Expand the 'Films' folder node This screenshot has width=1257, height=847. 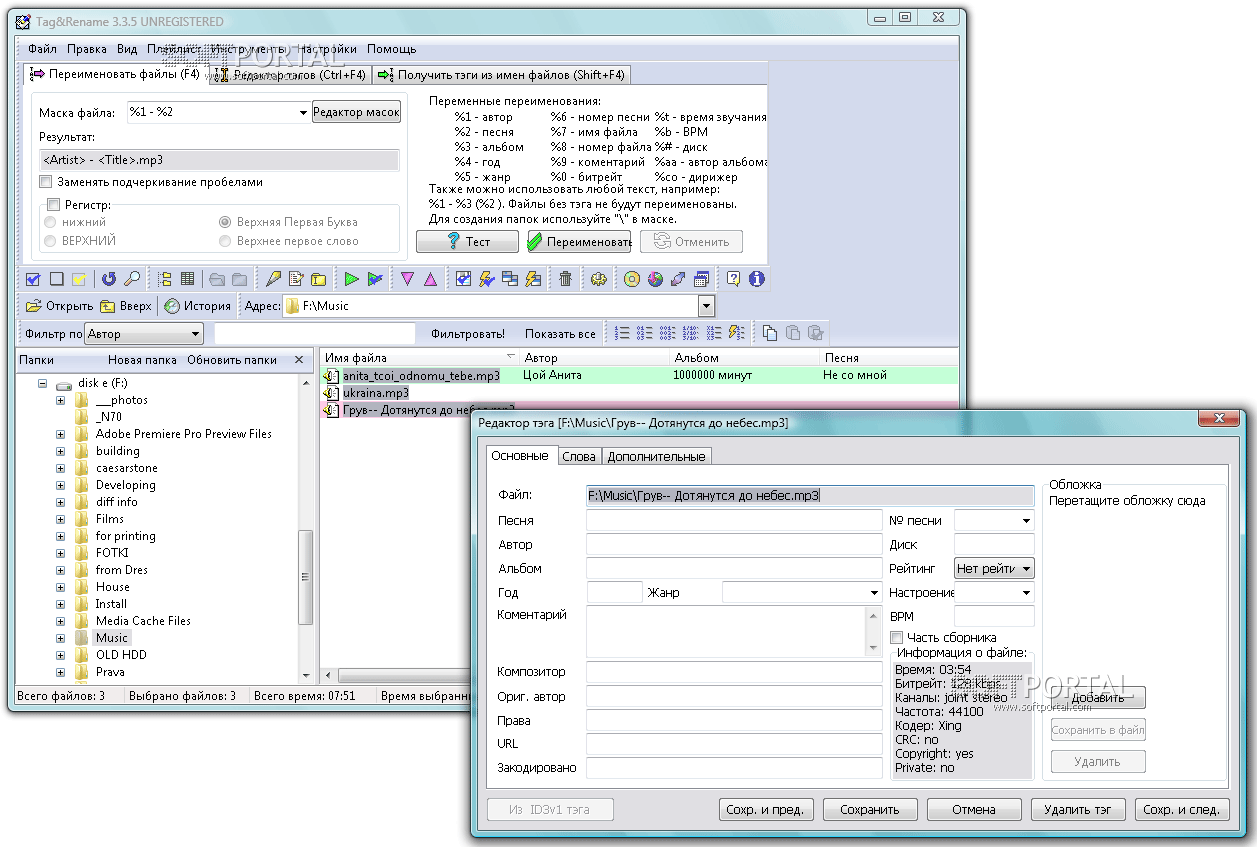tap(60, 519)
